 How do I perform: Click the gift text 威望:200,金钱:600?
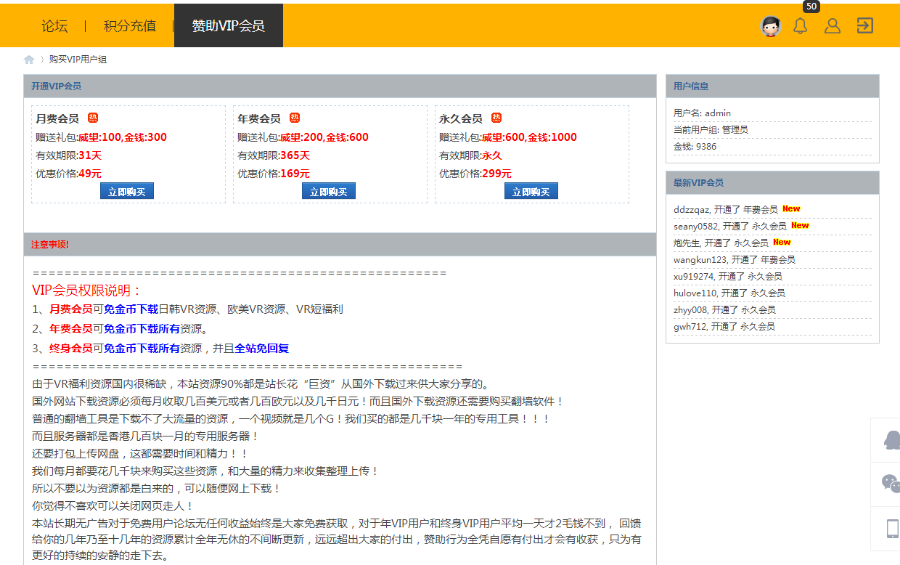[x=324, y=137]
